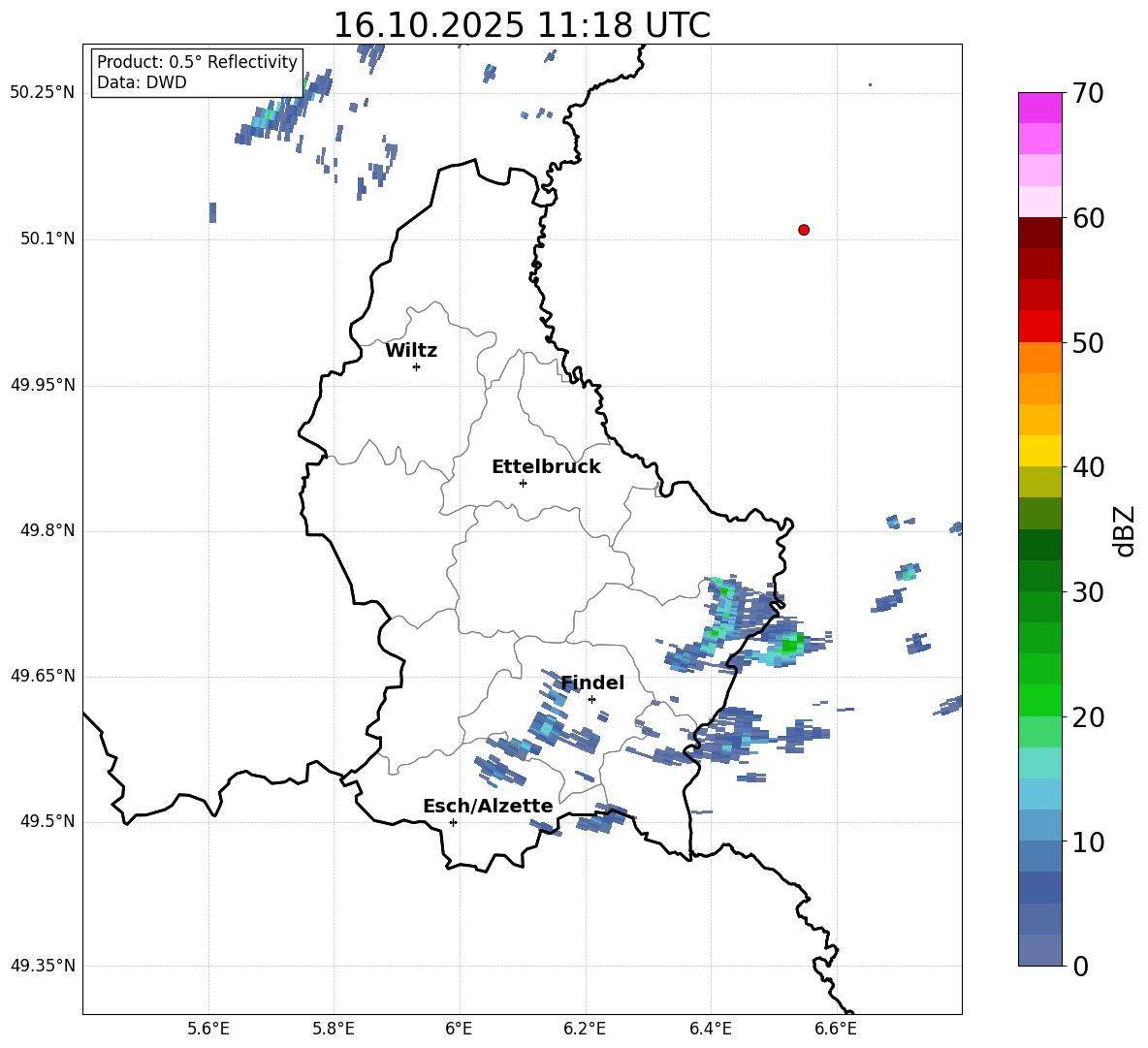Screen dimensions: 1148x1048
Task: Click the dark red colorbar segment below 60
Action: (1040, 234)
